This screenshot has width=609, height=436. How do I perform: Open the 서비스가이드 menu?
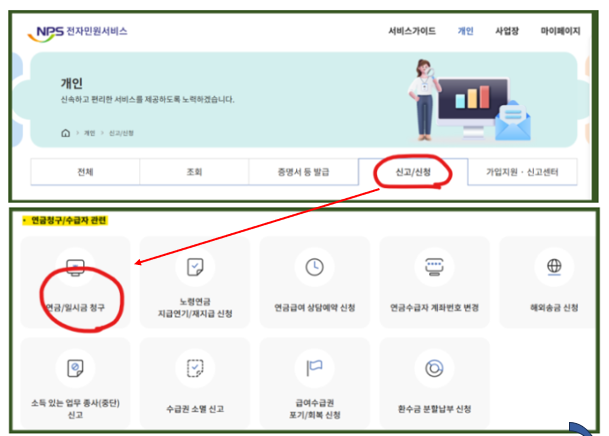[412, 31]
